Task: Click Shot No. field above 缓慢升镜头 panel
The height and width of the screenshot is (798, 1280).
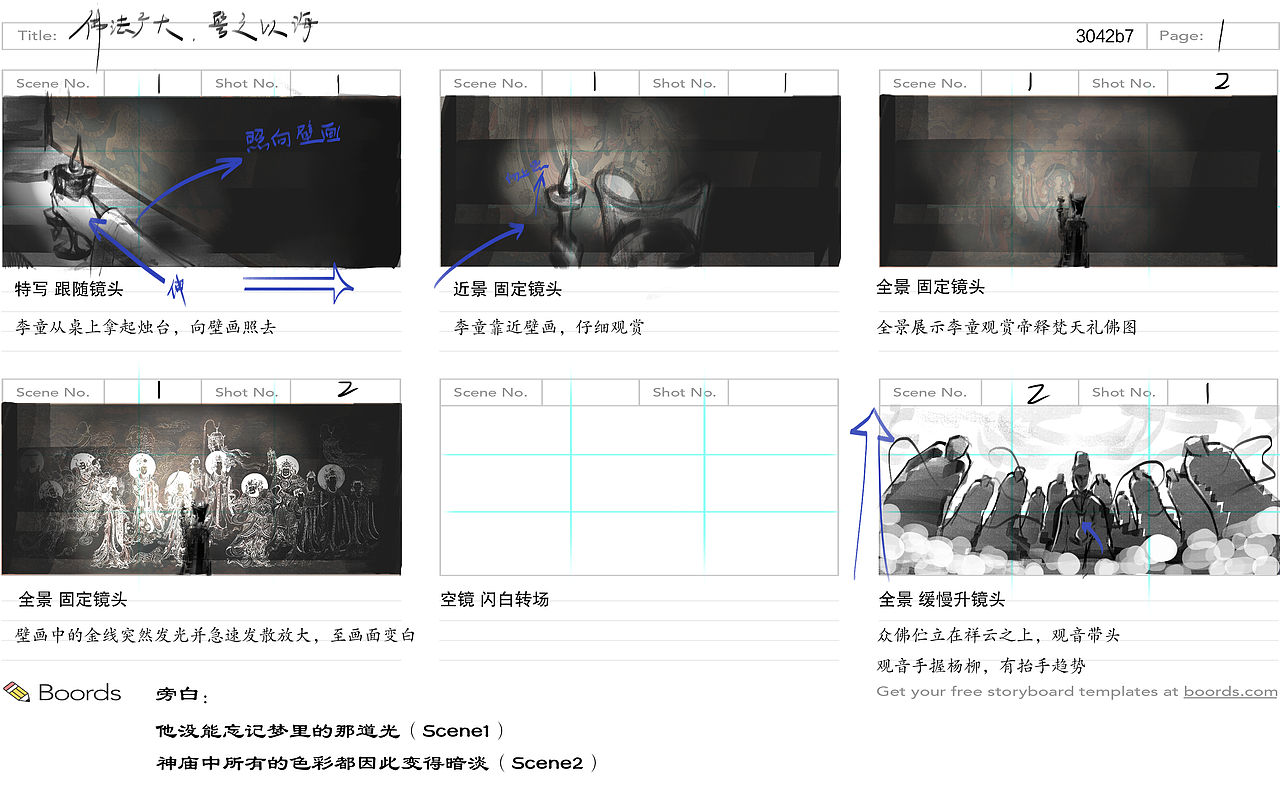Action: coord(1222,392)
